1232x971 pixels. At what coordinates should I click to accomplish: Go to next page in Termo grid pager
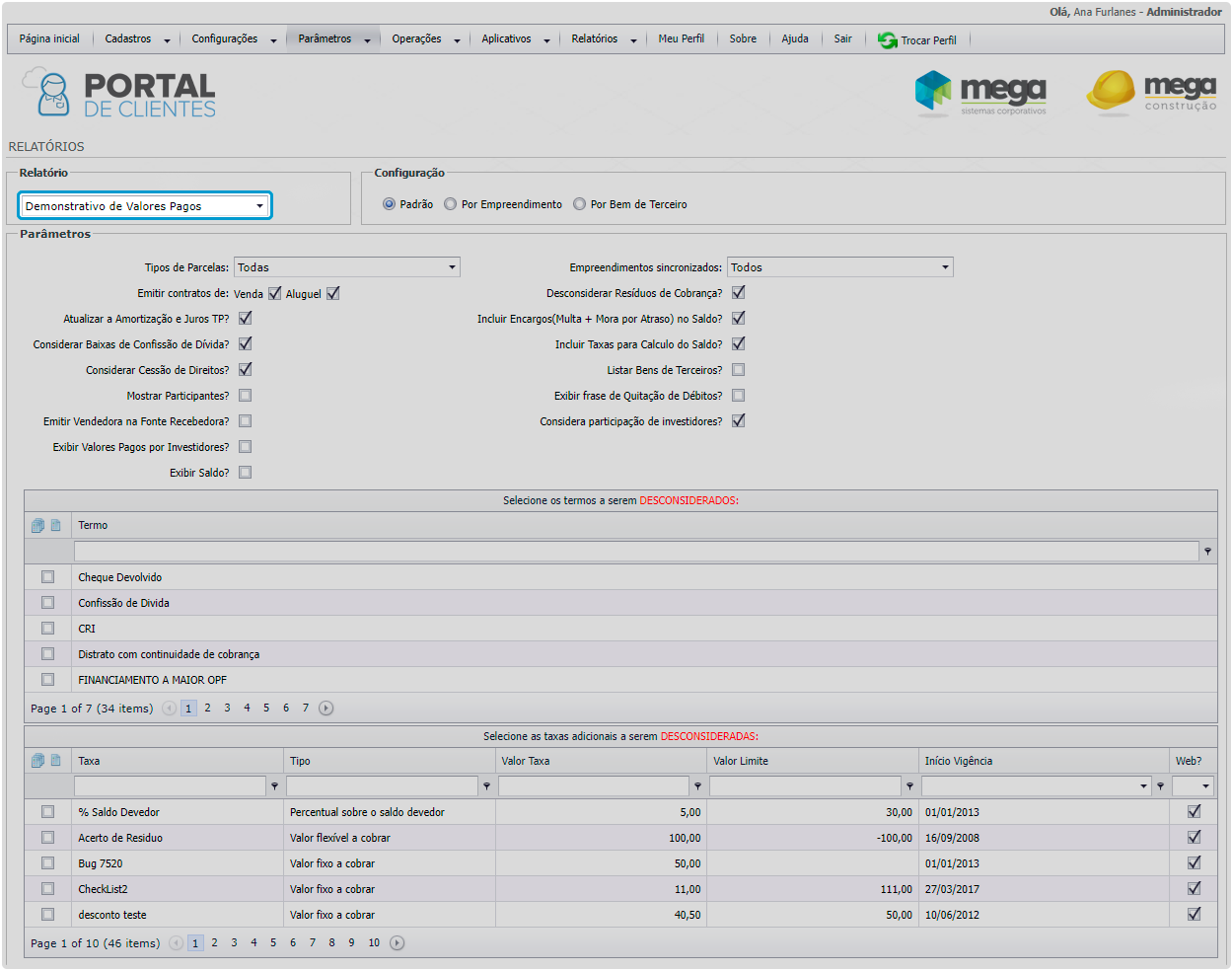pos(326,709)
